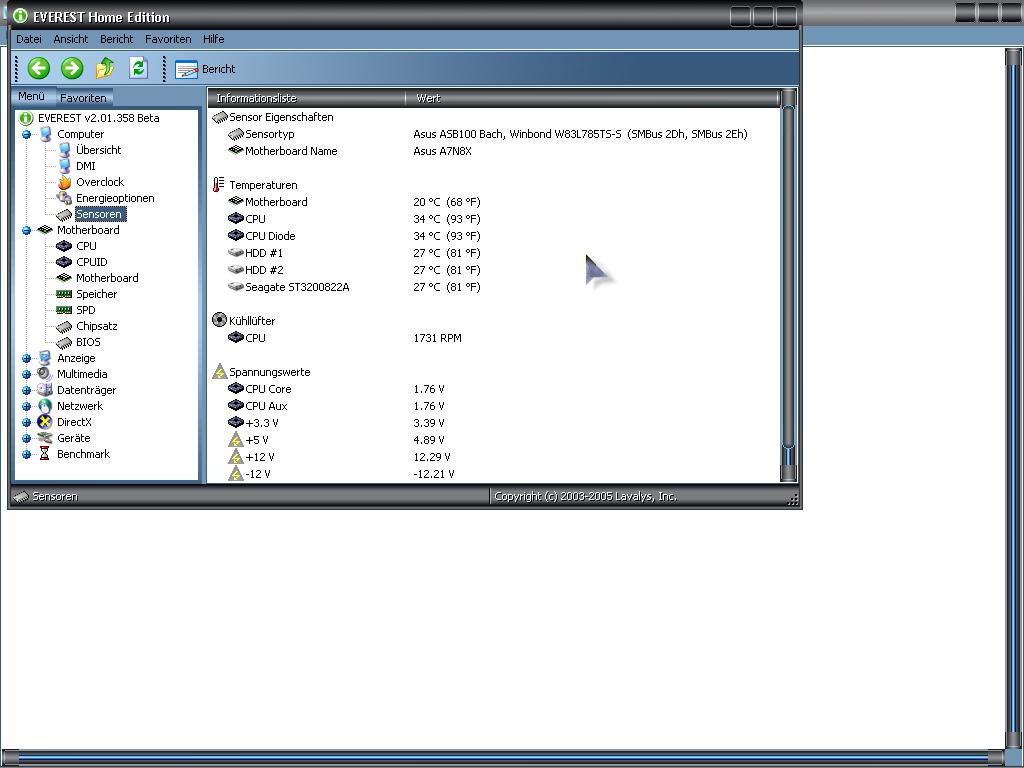Go up one level with folder icon
Viewport: 1024px width, 768px height.
point(105,68)
